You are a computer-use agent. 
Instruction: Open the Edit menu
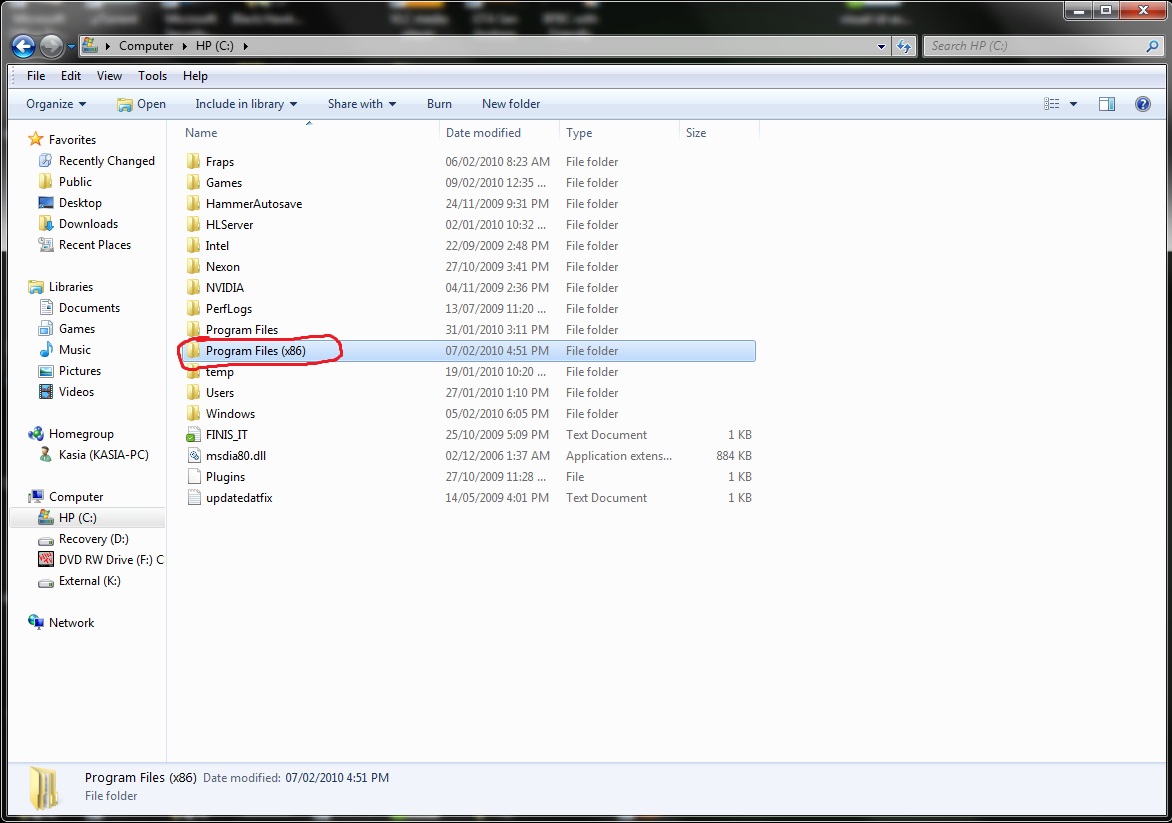71,75
